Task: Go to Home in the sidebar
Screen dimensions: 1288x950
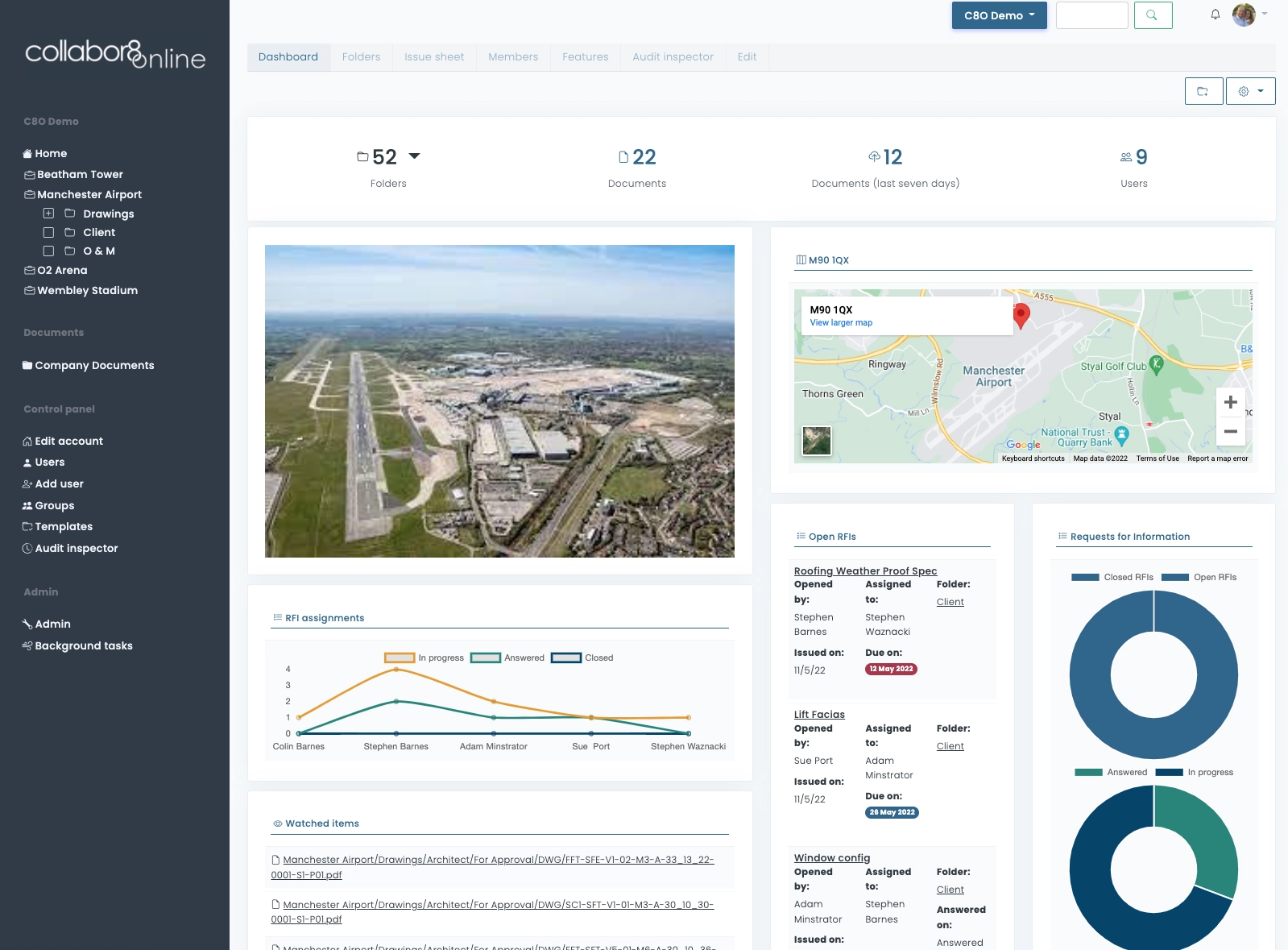Action: (x=45, y=153)
